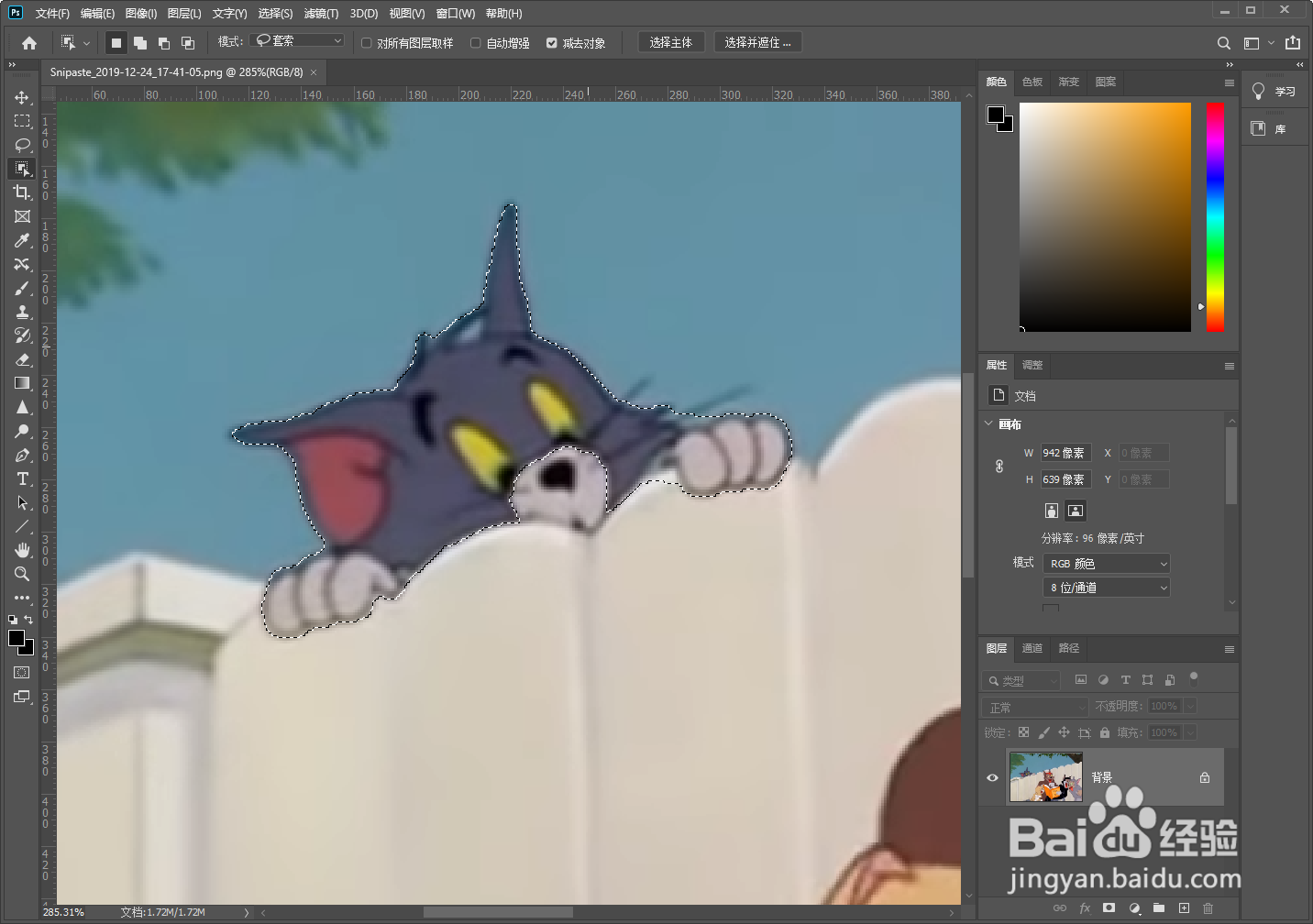Create a new layer
The image size is (1313, 924).
[1184, 908]
